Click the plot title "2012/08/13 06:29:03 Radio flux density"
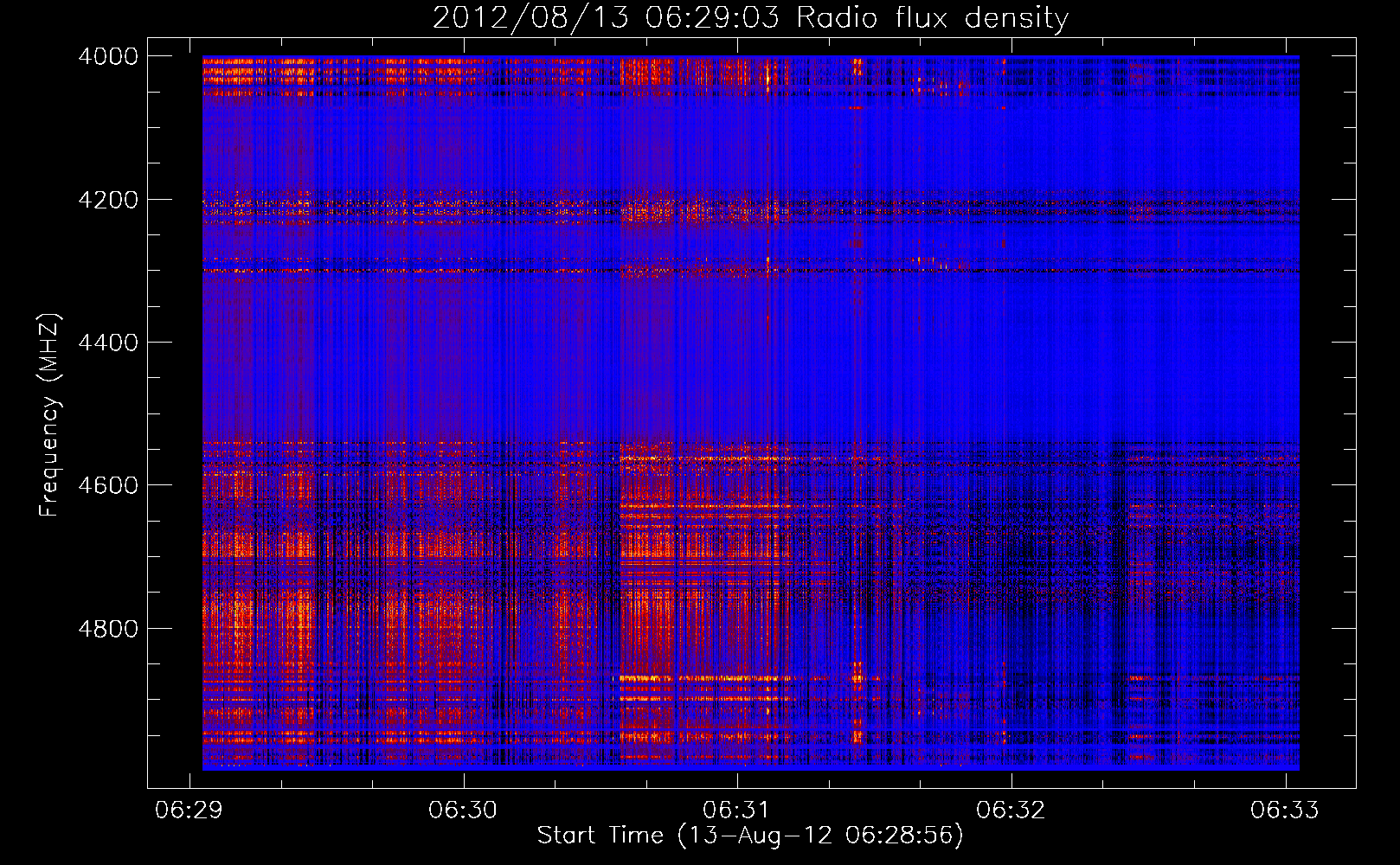 coord(750,18)
